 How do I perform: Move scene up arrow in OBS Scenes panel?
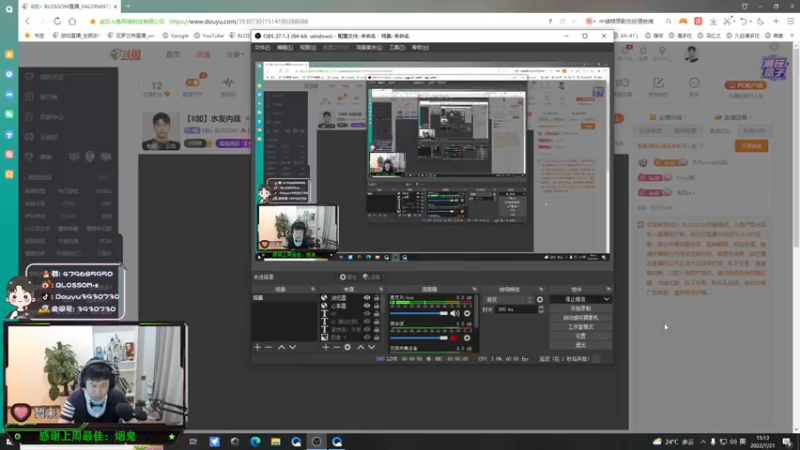[281, 347]
